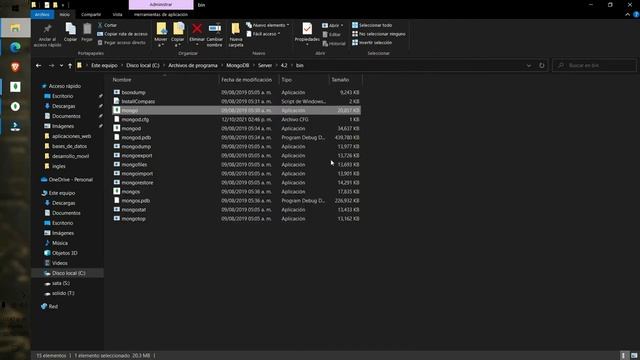Switch to large icons view in status bar

(634, 356)
